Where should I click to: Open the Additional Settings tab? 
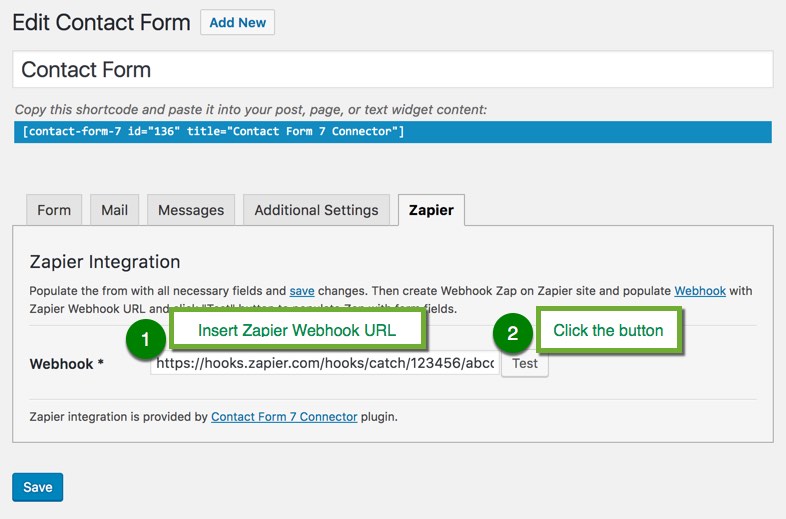[x=316, y=210]
